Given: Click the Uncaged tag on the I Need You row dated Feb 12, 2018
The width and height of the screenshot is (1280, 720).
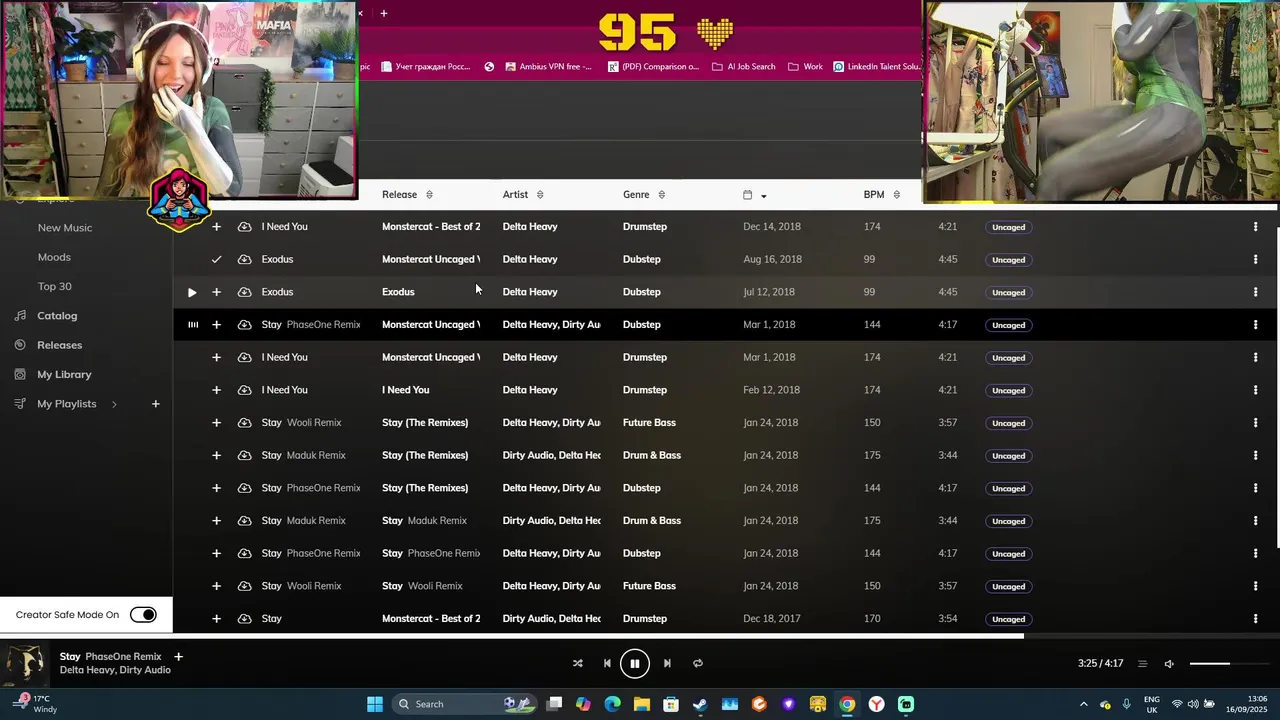Looking at the screenshot, I should 1008,390.
